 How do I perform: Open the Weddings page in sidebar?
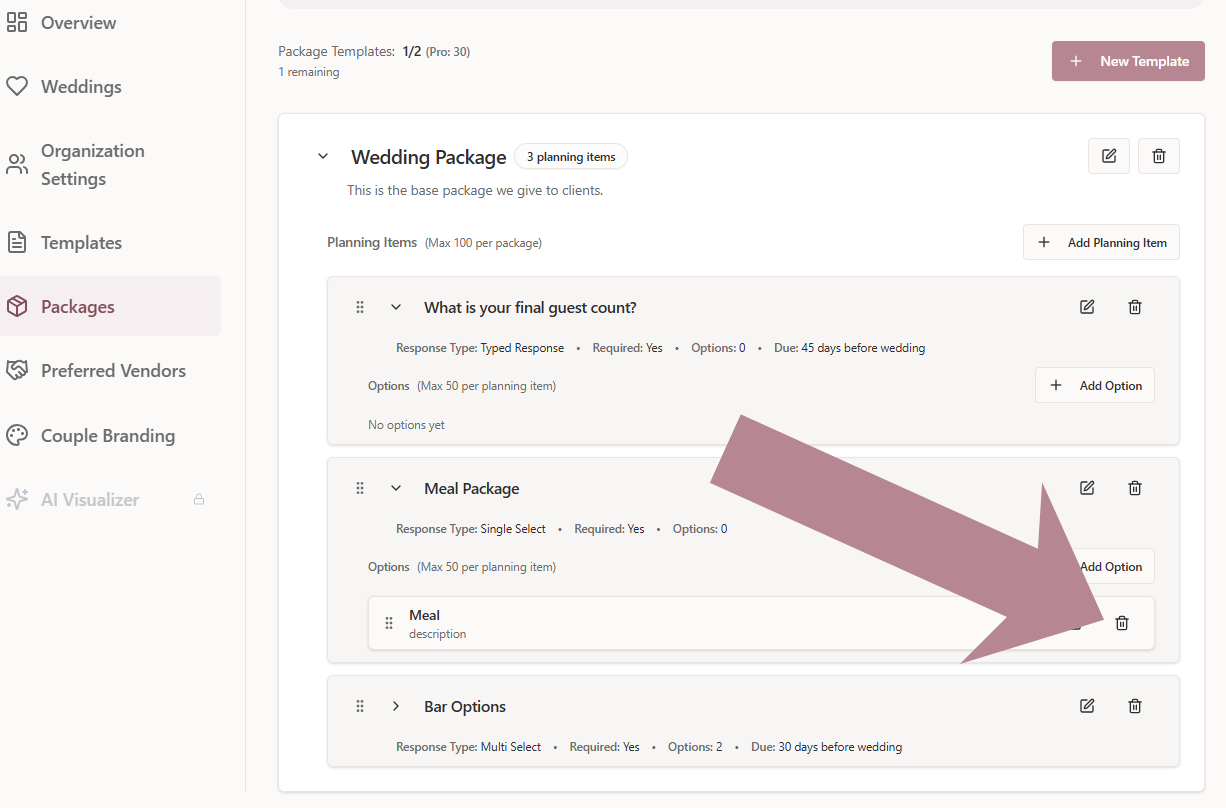[x=80, y=87]
